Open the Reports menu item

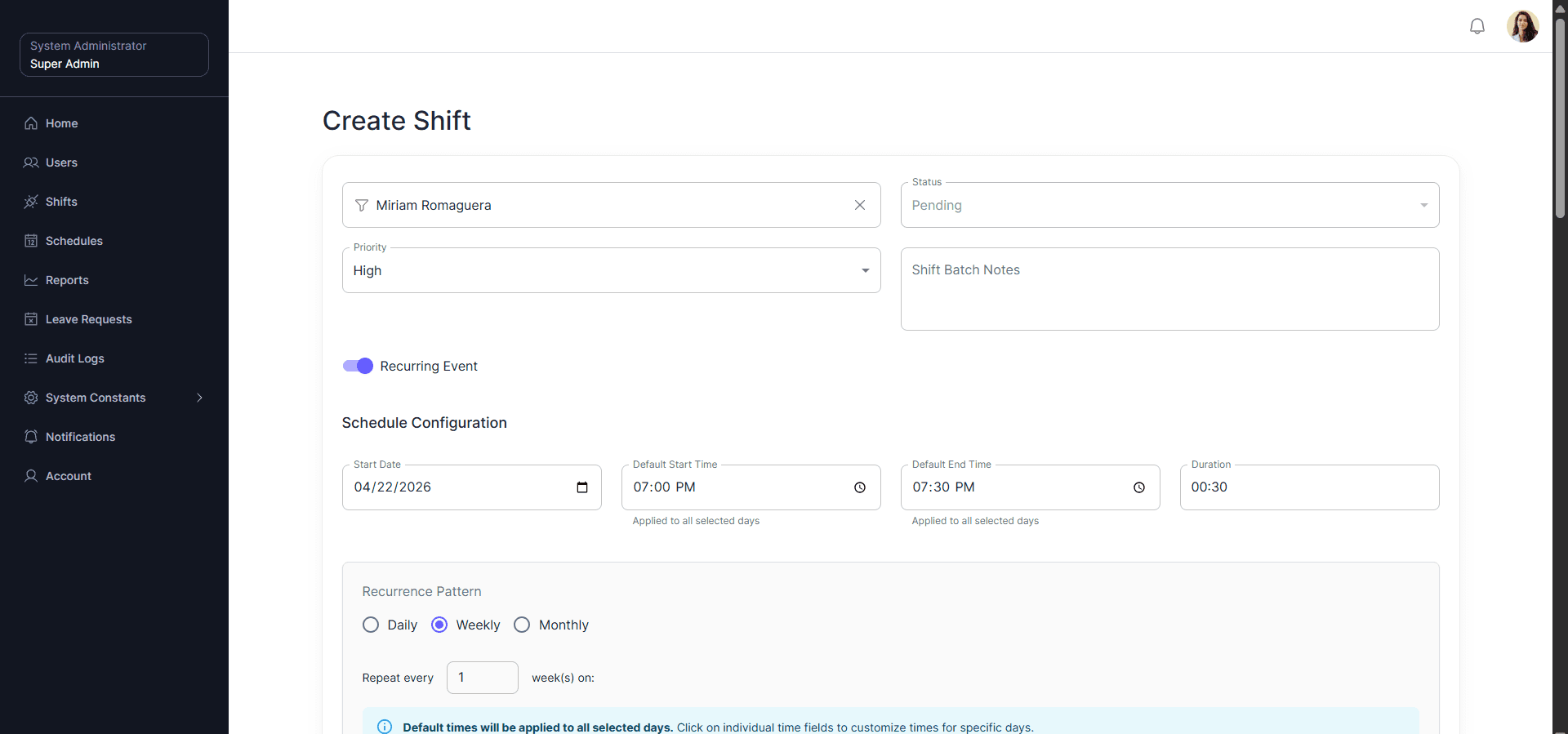(x=114, y=280)
